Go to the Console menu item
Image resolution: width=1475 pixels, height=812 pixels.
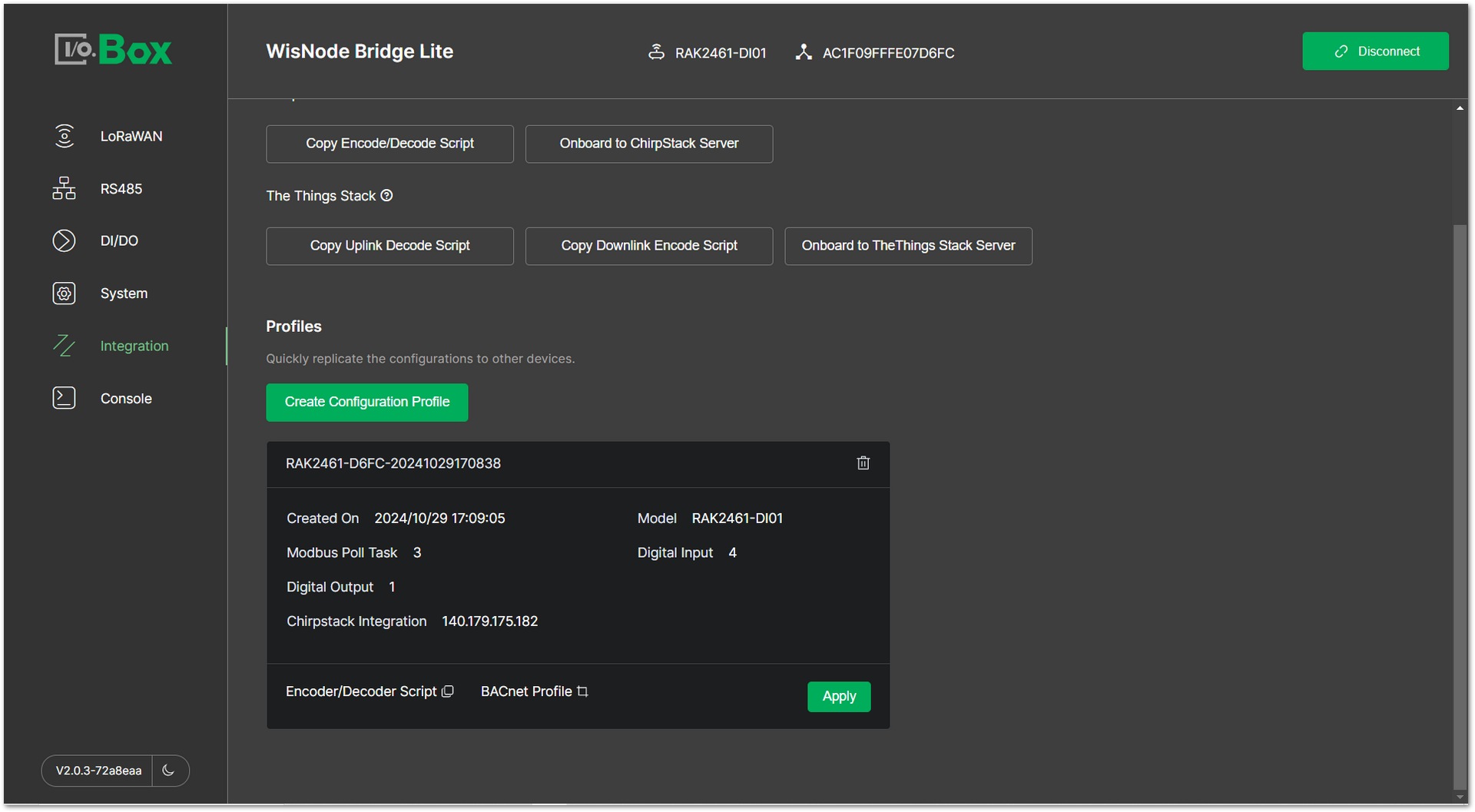coord(126,399)
